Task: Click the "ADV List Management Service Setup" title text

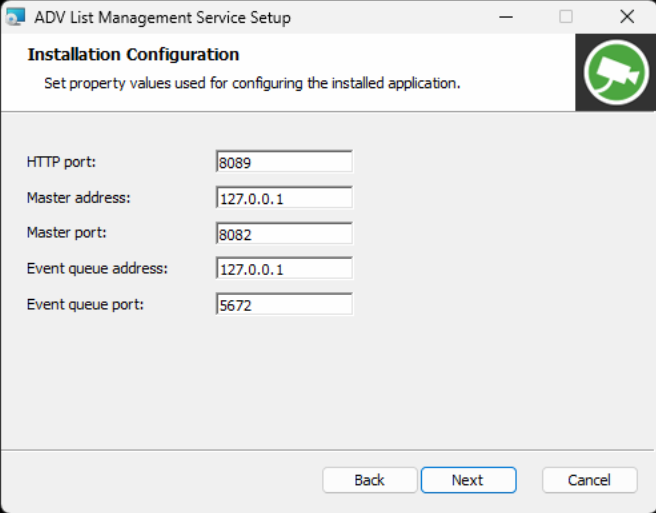Action: (x=163, y=17)
